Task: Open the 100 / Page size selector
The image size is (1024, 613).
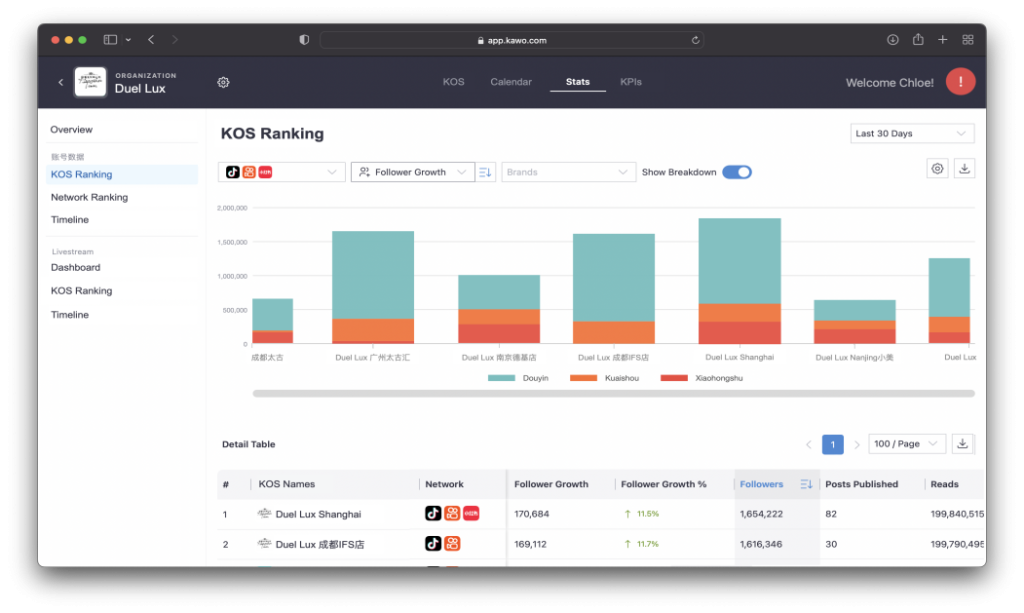Action: 907,444
